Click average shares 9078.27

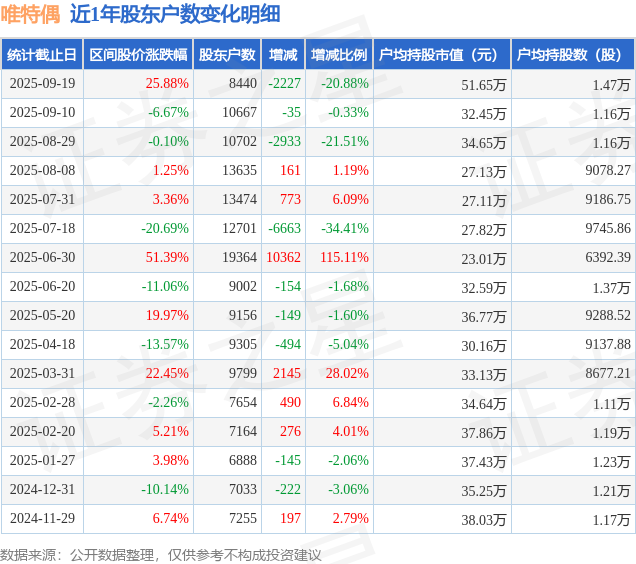tap(608, 170)
